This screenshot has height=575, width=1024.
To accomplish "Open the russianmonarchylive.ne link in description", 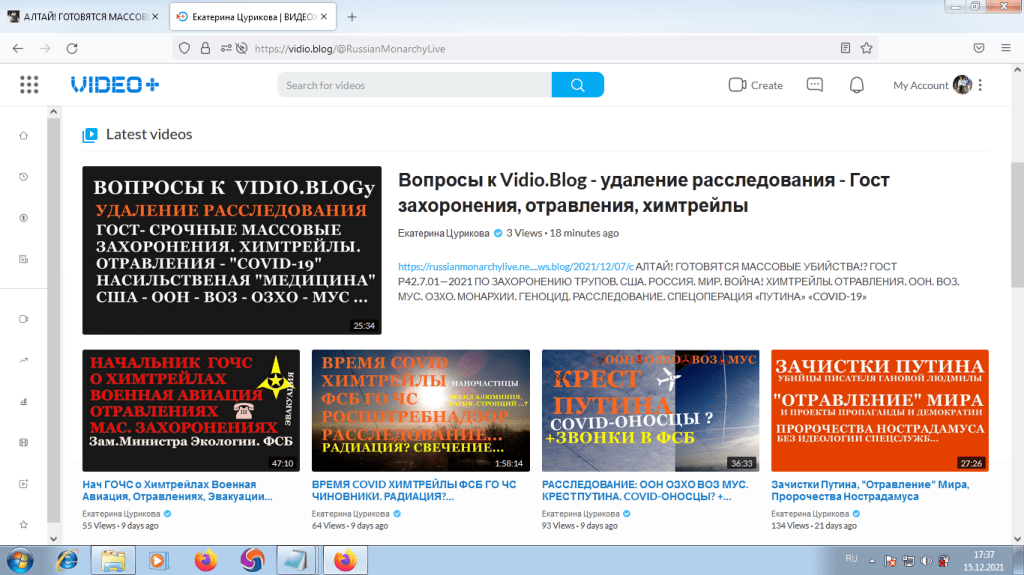I will coord(515,267).
